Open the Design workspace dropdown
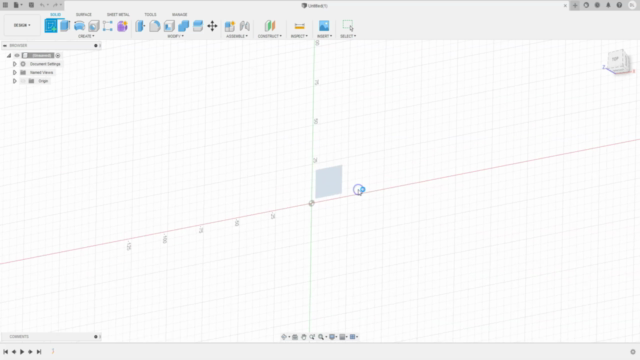This screenshot has height=360, width=640. (22, 25)
